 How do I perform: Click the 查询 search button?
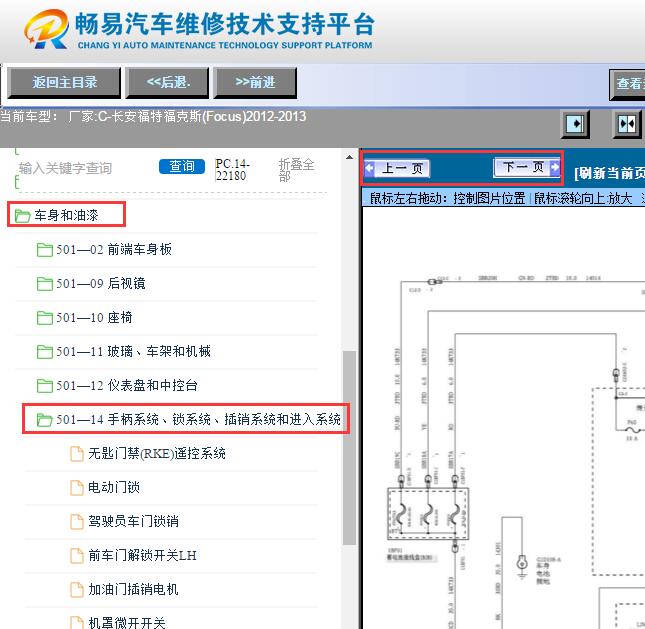click(182, 166)
